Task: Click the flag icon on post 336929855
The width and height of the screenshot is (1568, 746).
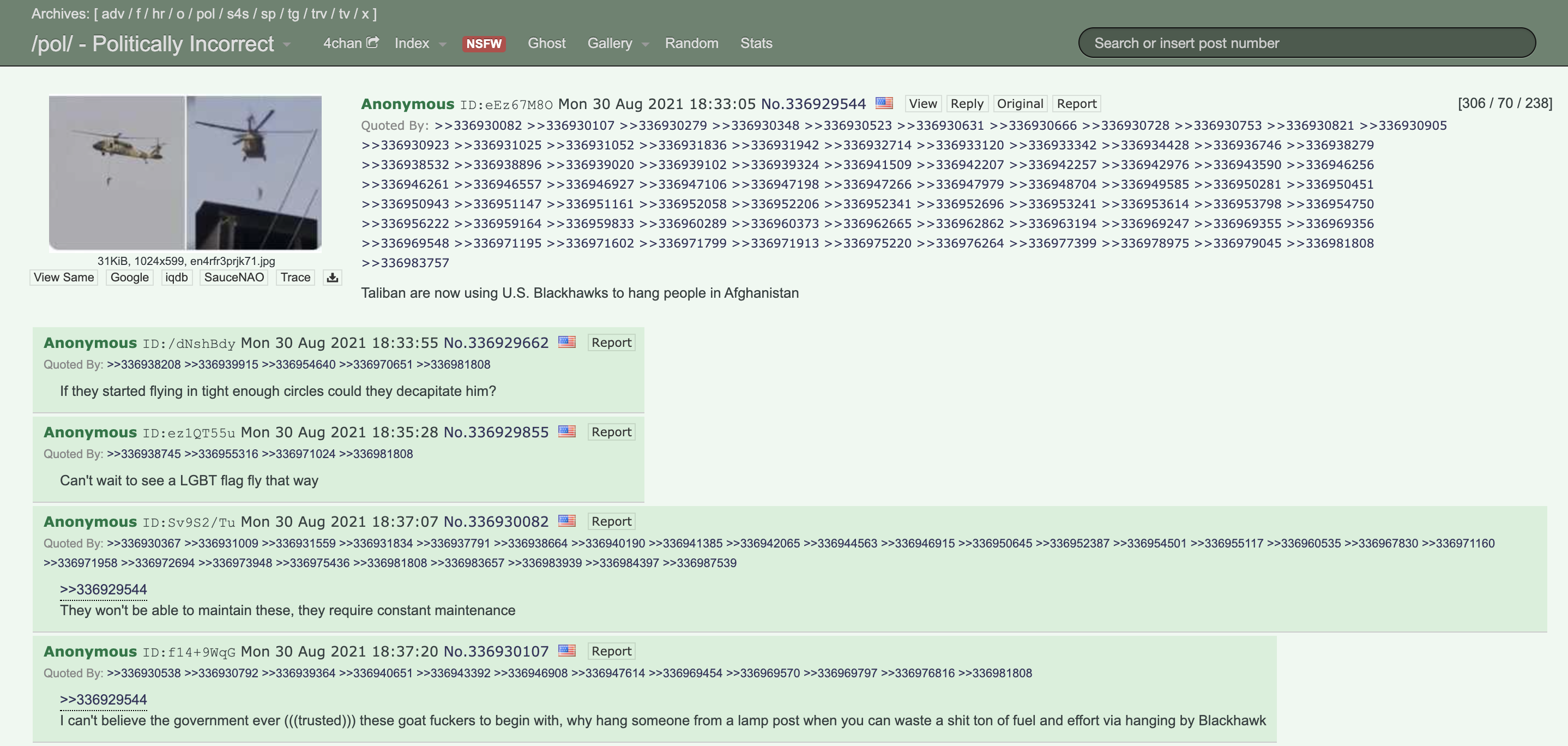Action: pos(568,432)
